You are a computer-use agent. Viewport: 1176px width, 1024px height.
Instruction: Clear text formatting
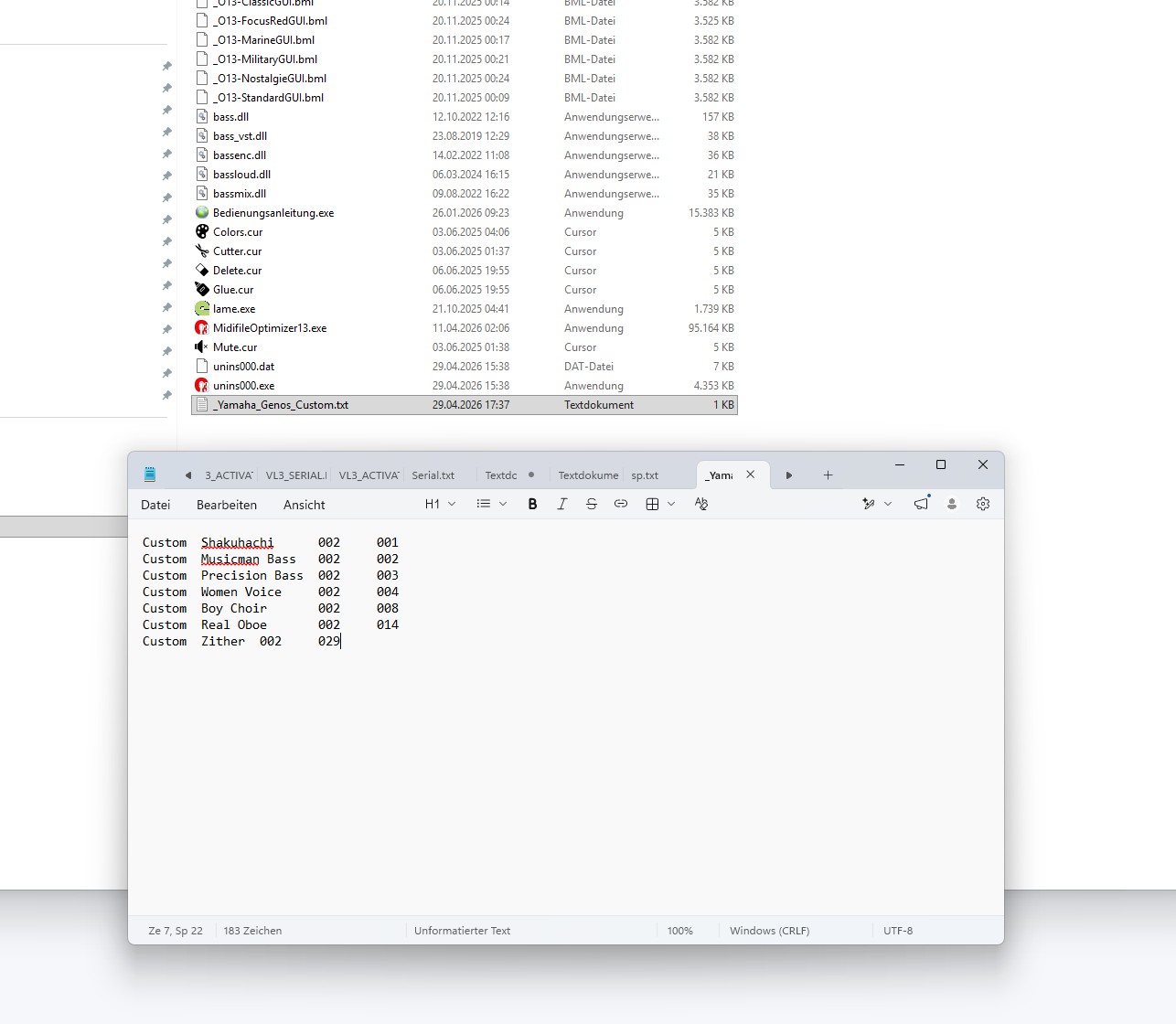[700, 504]
